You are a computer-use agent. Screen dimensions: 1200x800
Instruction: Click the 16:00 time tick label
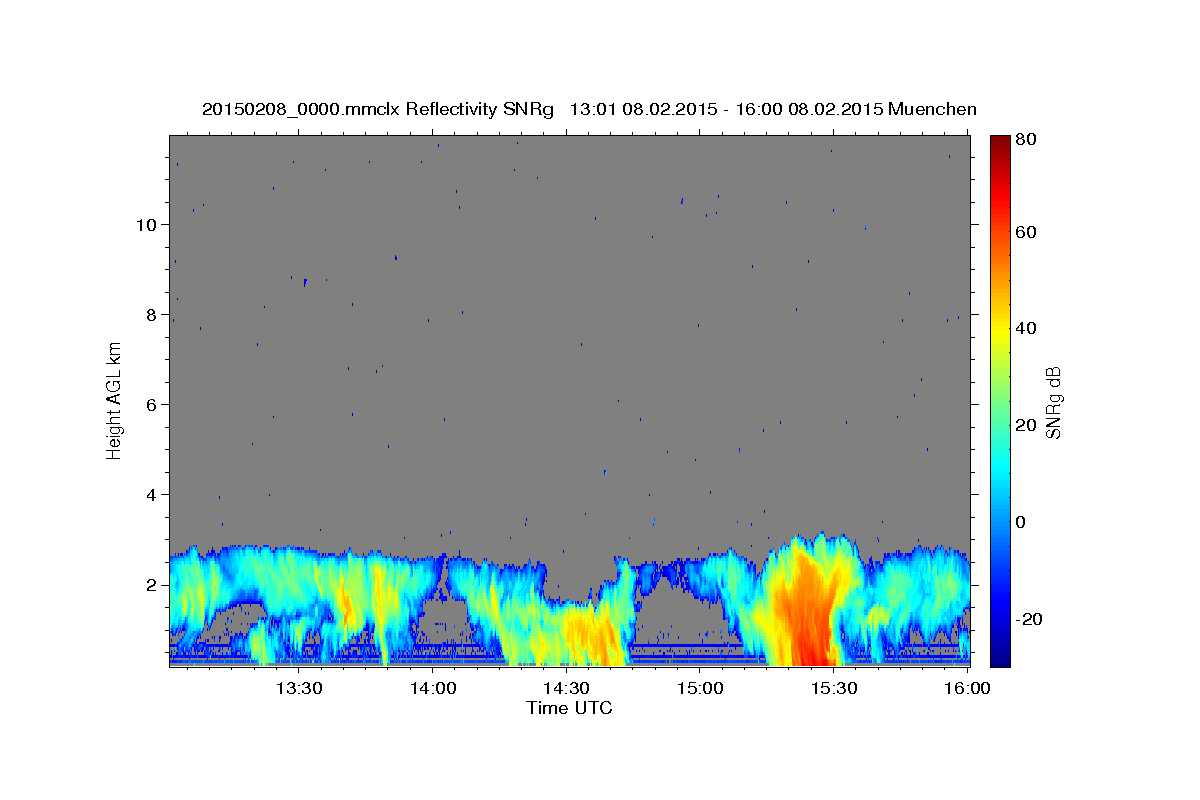[x=968, y=688]
